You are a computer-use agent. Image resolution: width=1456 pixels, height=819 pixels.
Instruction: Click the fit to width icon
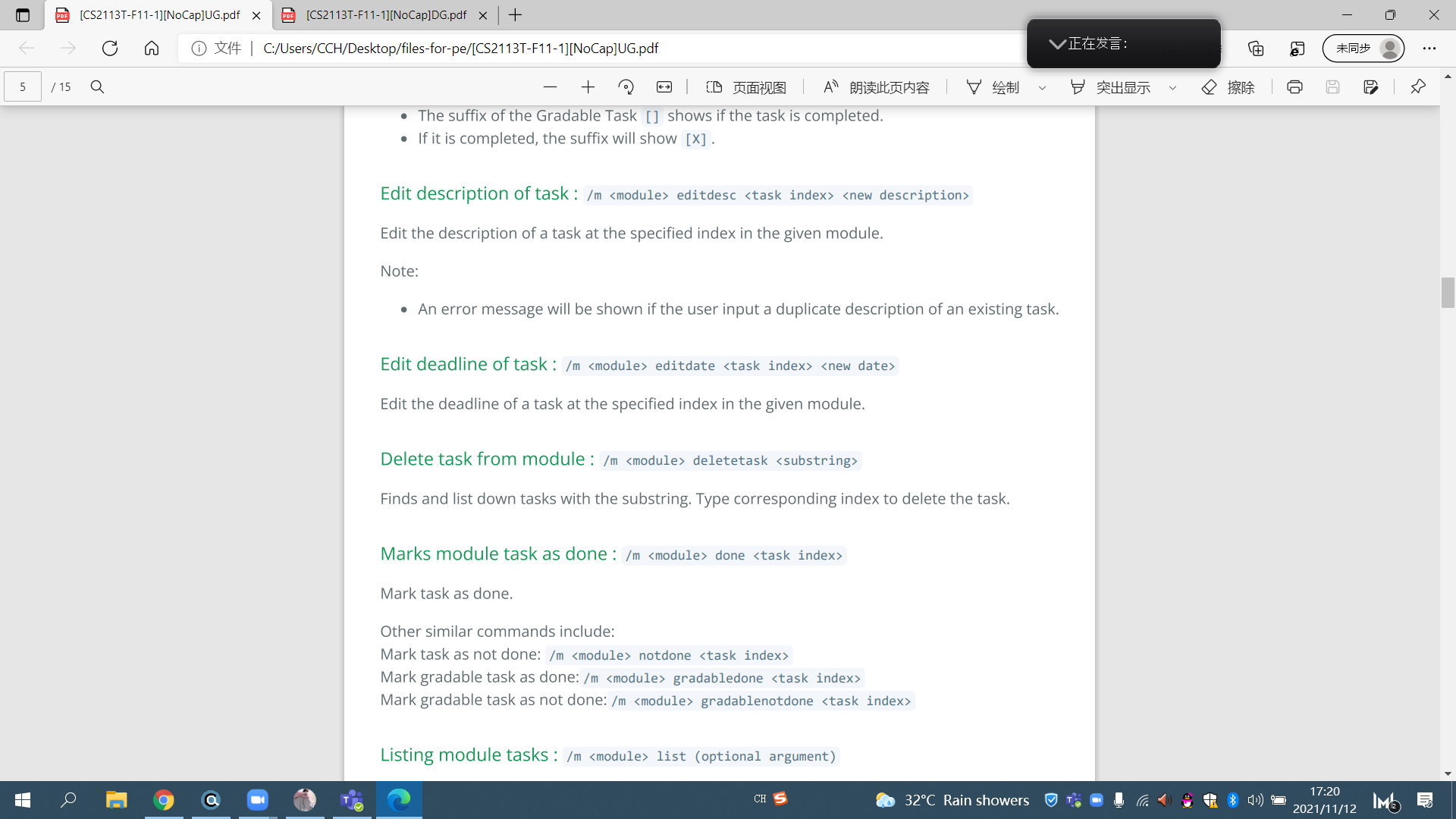tap(664, 87)
